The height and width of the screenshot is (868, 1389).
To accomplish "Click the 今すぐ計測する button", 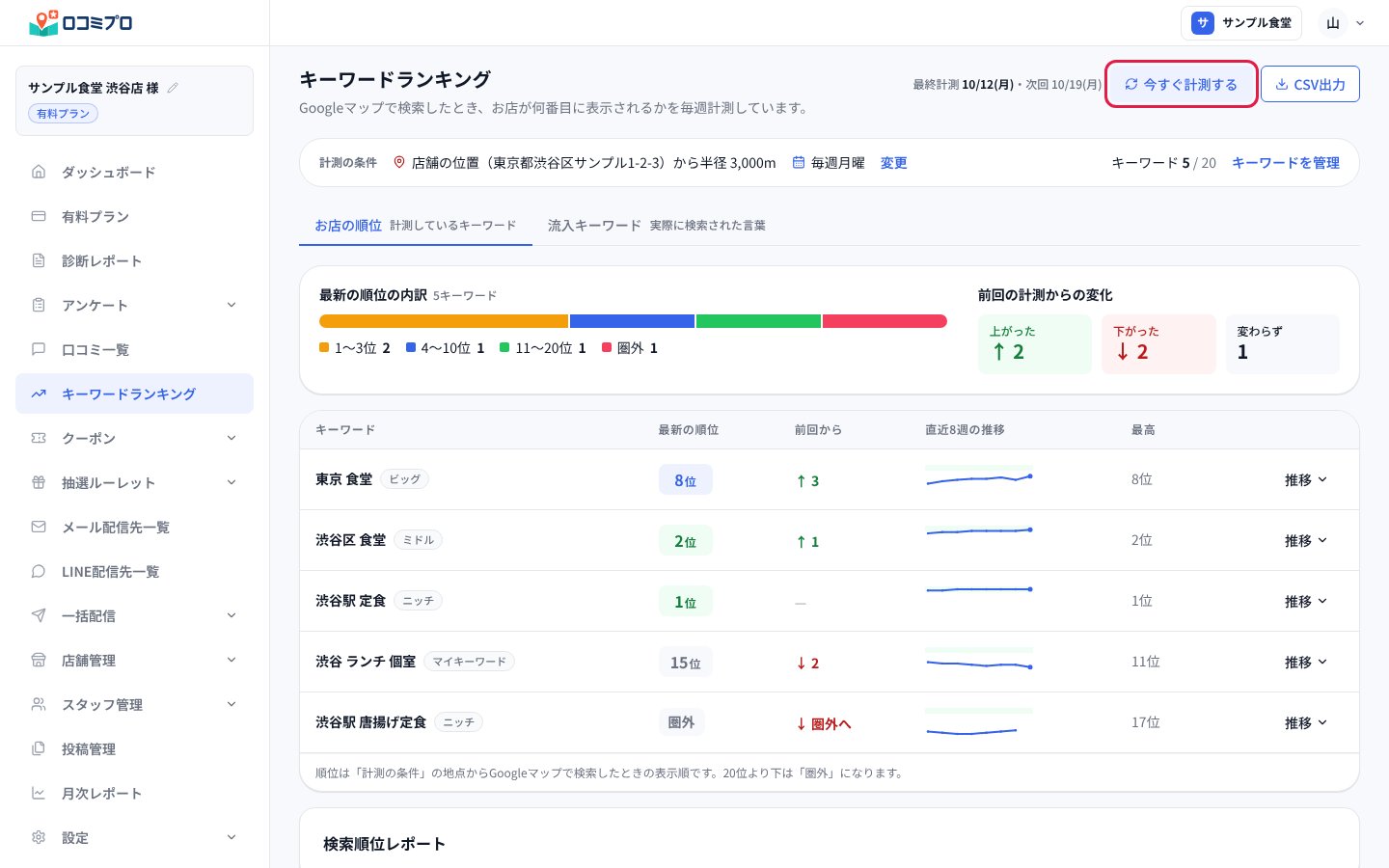I will 1181,84.
